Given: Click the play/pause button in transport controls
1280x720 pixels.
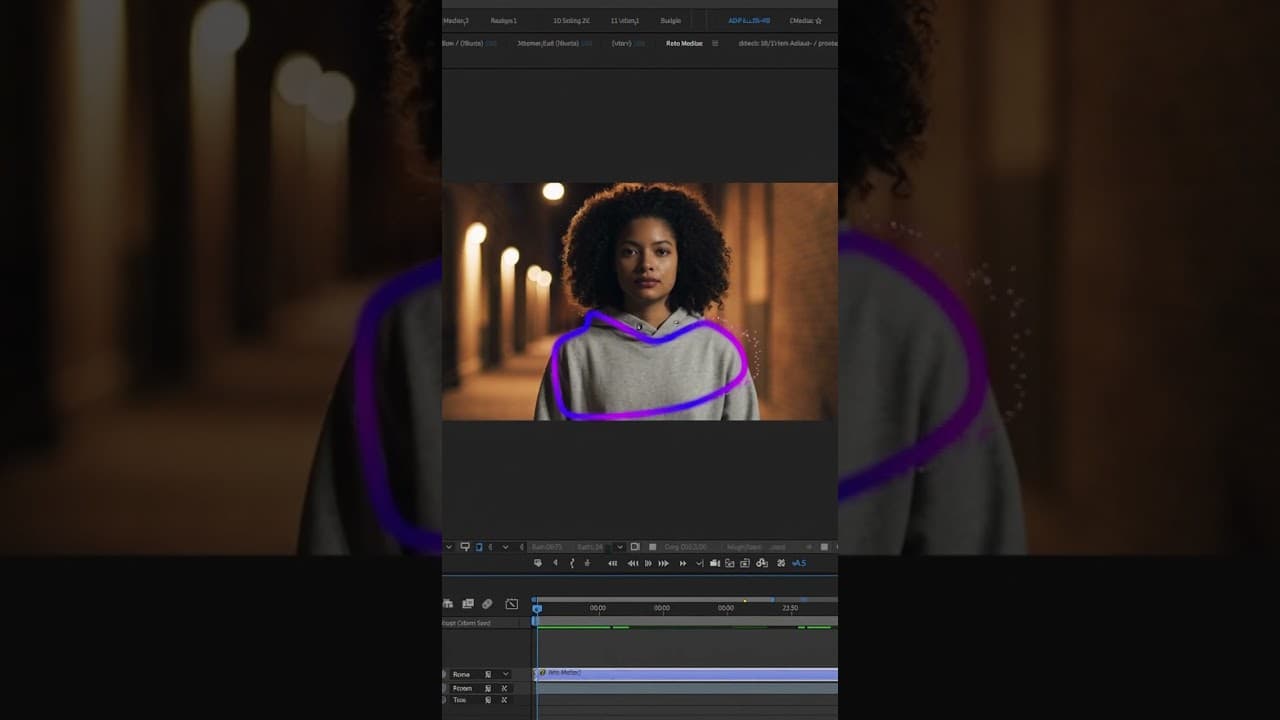Looking at the screenshot, I should point(648,564).
